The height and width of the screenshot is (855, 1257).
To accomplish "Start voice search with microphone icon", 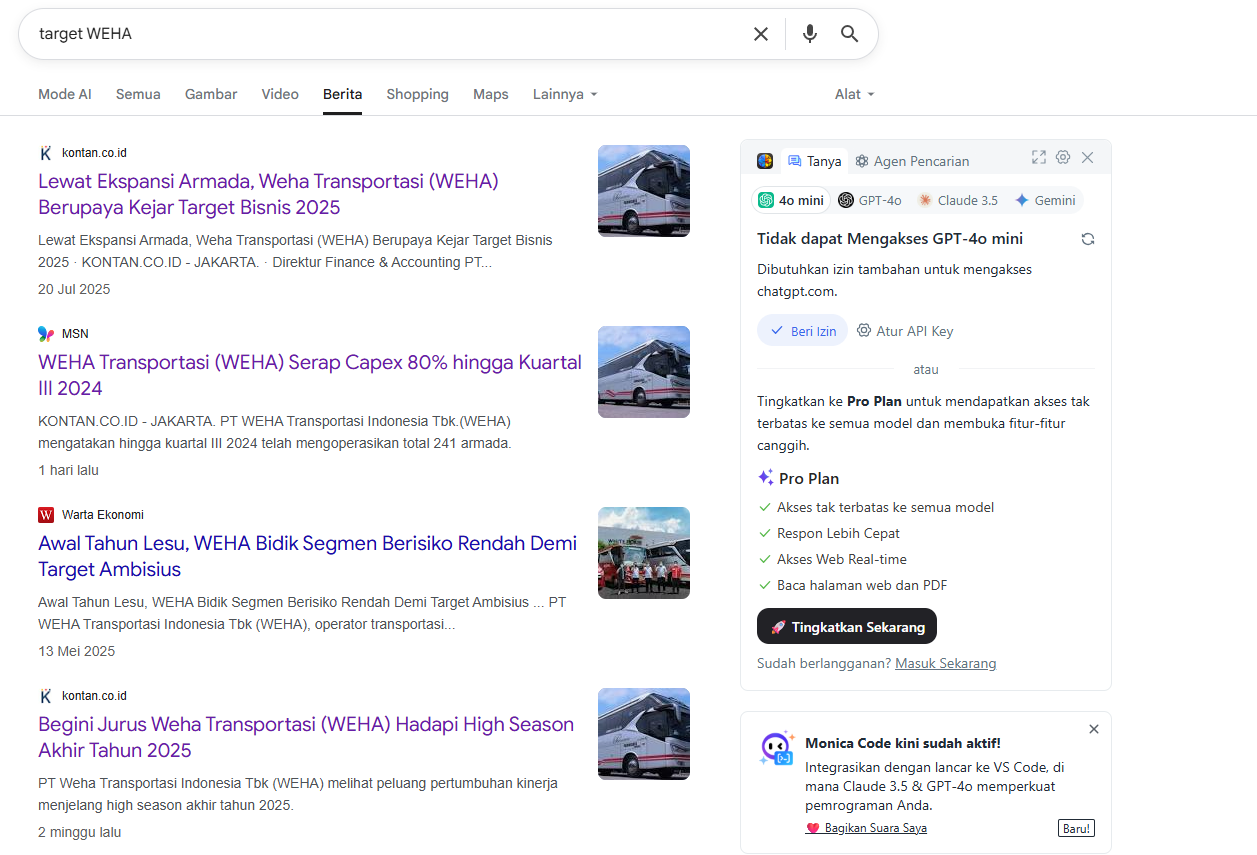I will 809,34.
